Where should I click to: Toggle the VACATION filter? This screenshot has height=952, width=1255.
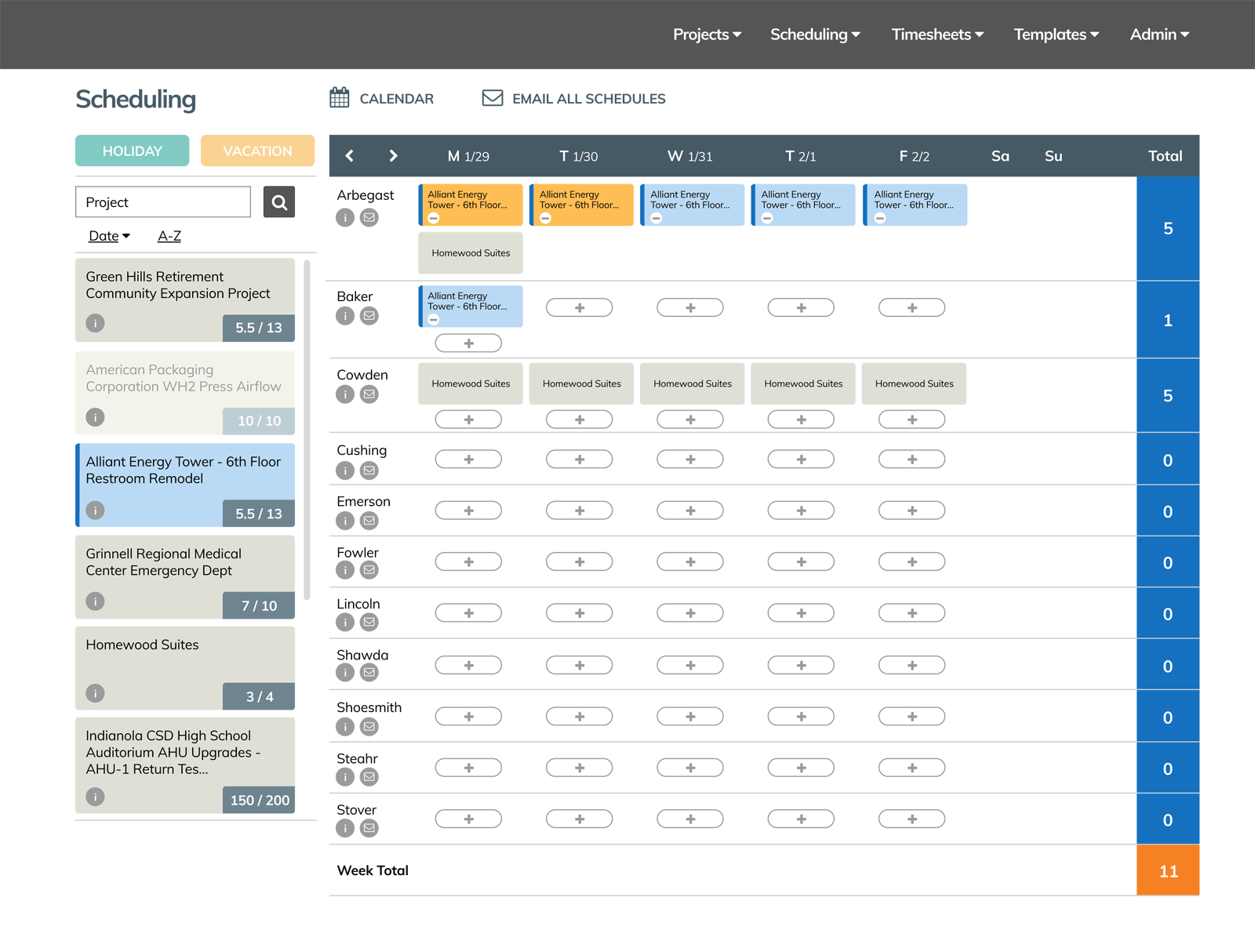(x=257, y=151)
